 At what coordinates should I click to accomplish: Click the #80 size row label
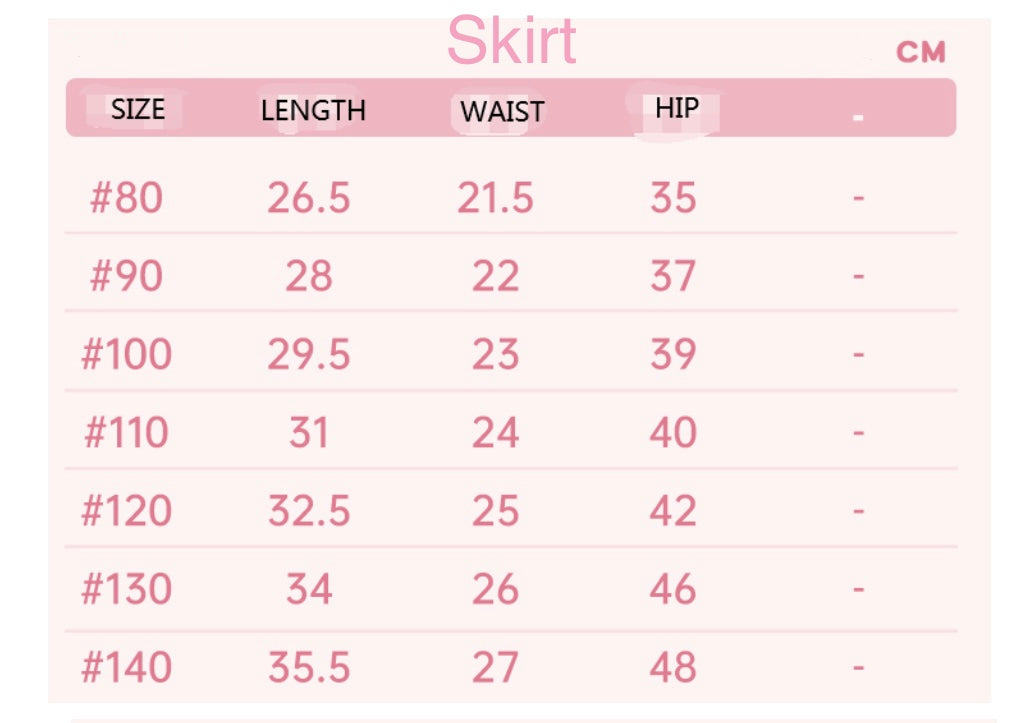[x=126, y=198]
